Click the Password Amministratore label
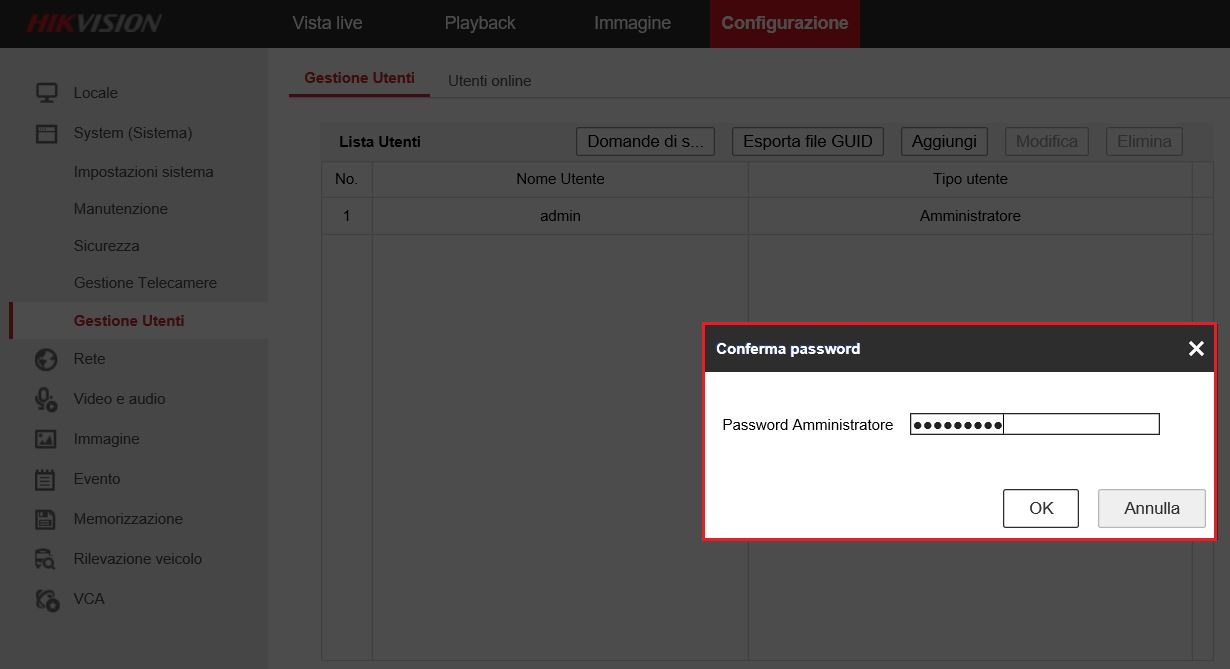The image size is (1230, 669). click(x=808, y=425)
